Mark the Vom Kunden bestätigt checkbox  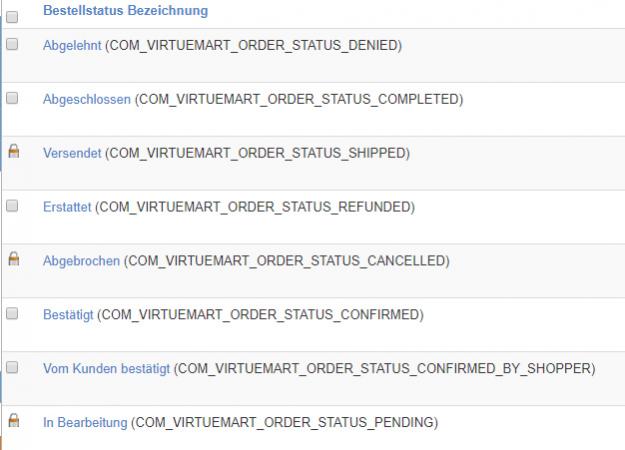(13, 367)
